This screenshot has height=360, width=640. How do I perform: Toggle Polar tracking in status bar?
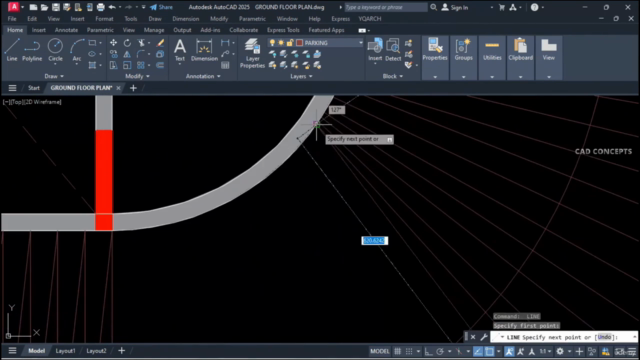pyautogui.click(x=440, y=351)
